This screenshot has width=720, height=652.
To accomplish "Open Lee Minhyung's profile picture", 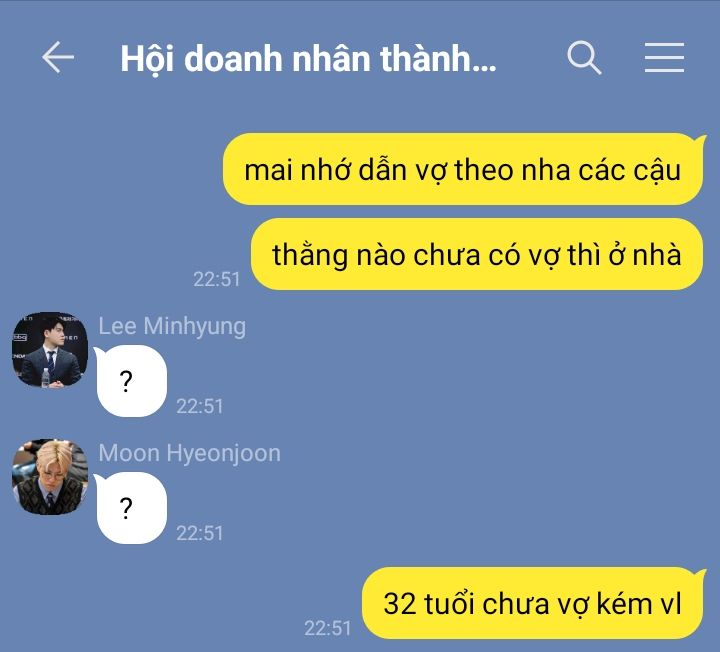I will pyautogui.click(x=50, y=350).
